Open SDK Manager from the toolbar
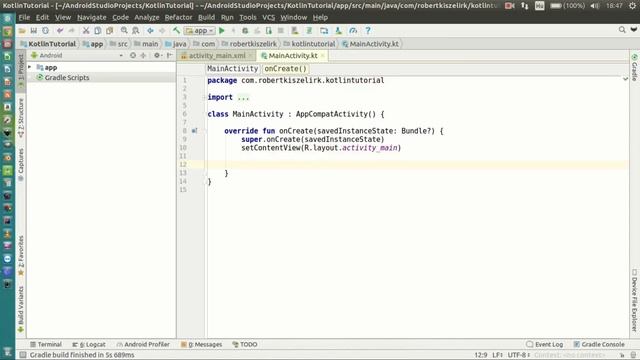 click(x=338, y=31)
